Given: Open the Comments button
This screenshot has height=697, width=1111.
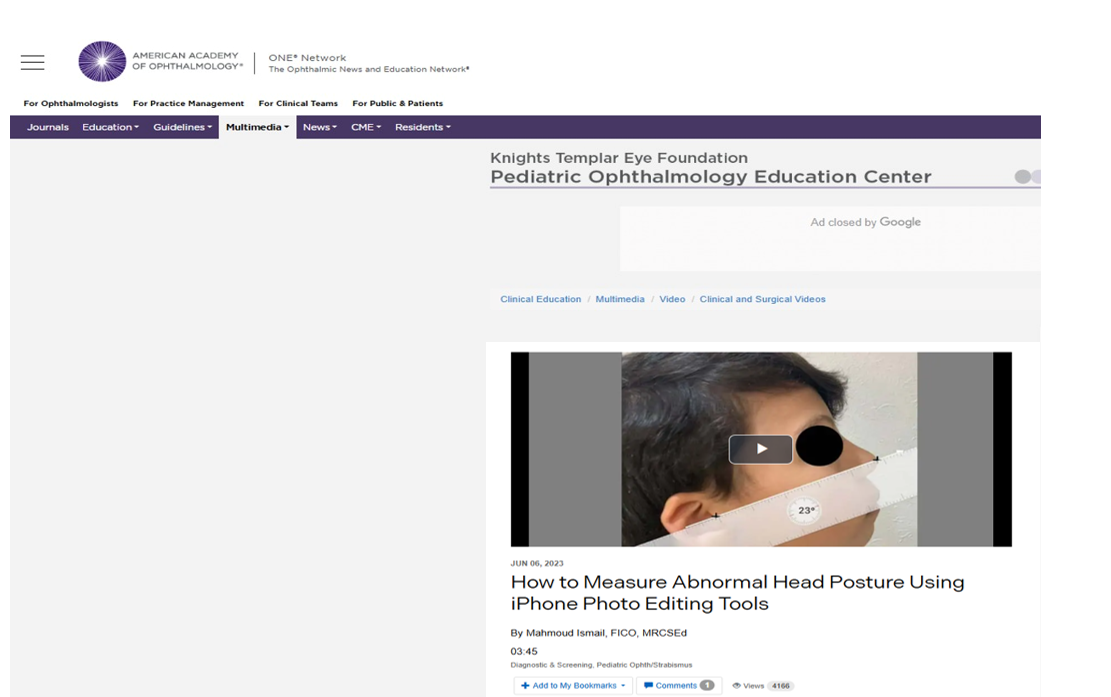Looking at the screenshot, I should tap(679, 686).
